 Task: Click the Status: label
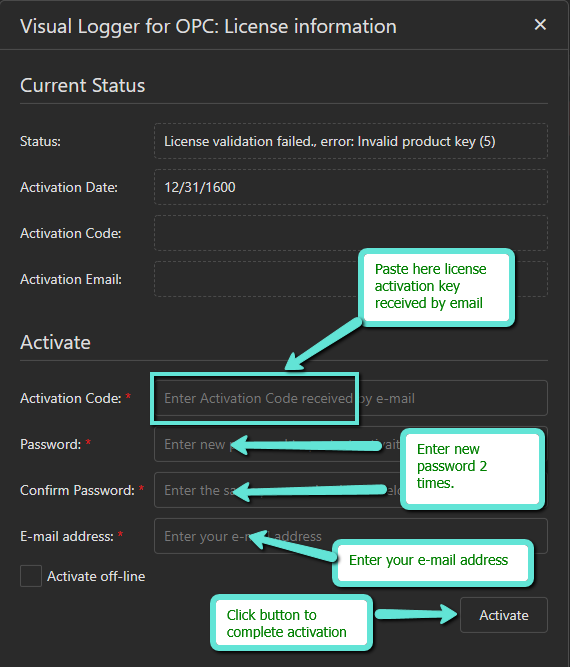[x=40, y=141]
